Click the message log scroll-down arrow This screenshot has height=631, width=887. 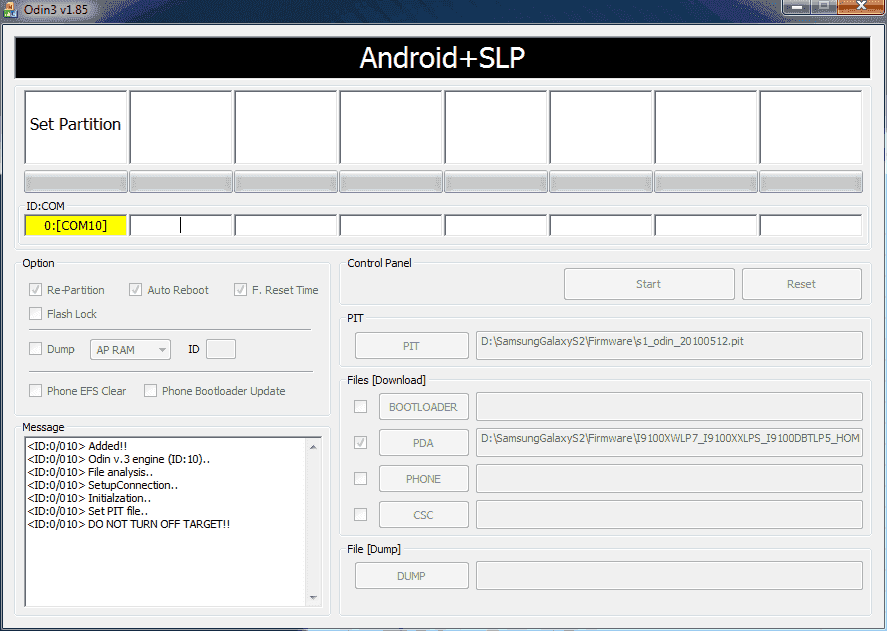(x=313, y=598)
